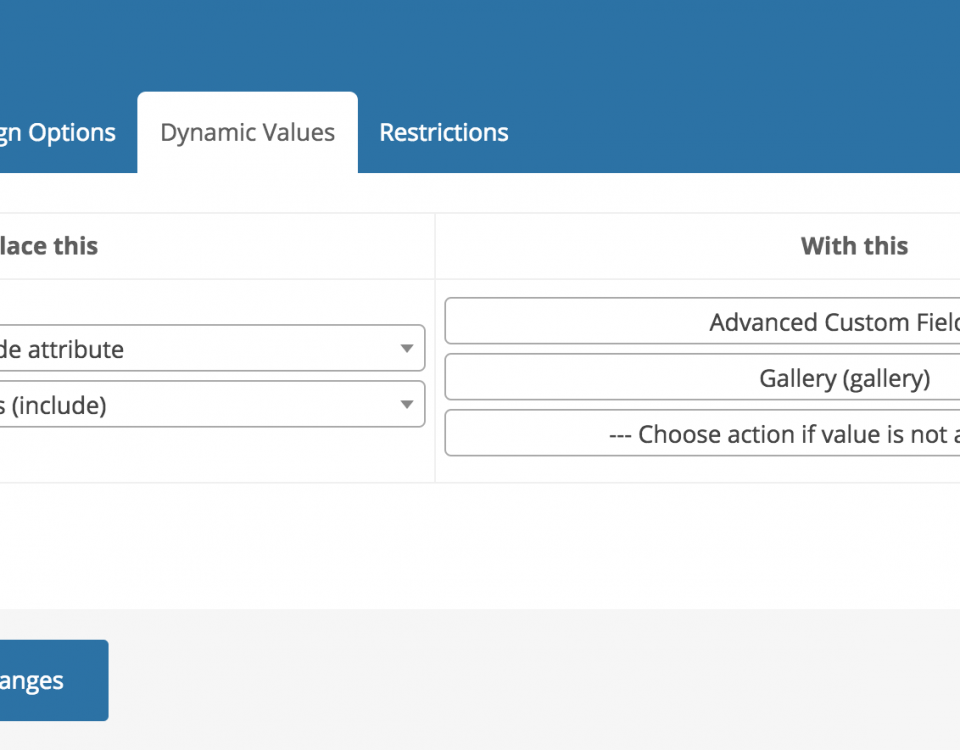This screenshot has width=960, height=750.
Task: Click blank space beneath the (include) dropdown
Action: click(214, 454)
